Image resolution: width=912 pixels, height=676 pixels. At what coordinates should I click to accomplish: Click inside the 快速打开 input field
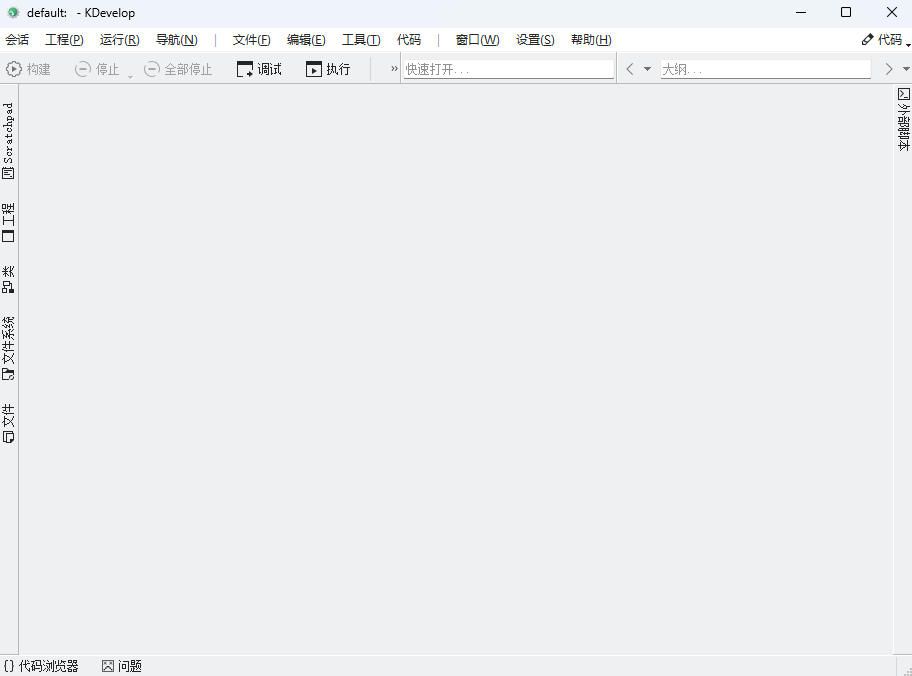click(x=508, y=68)
